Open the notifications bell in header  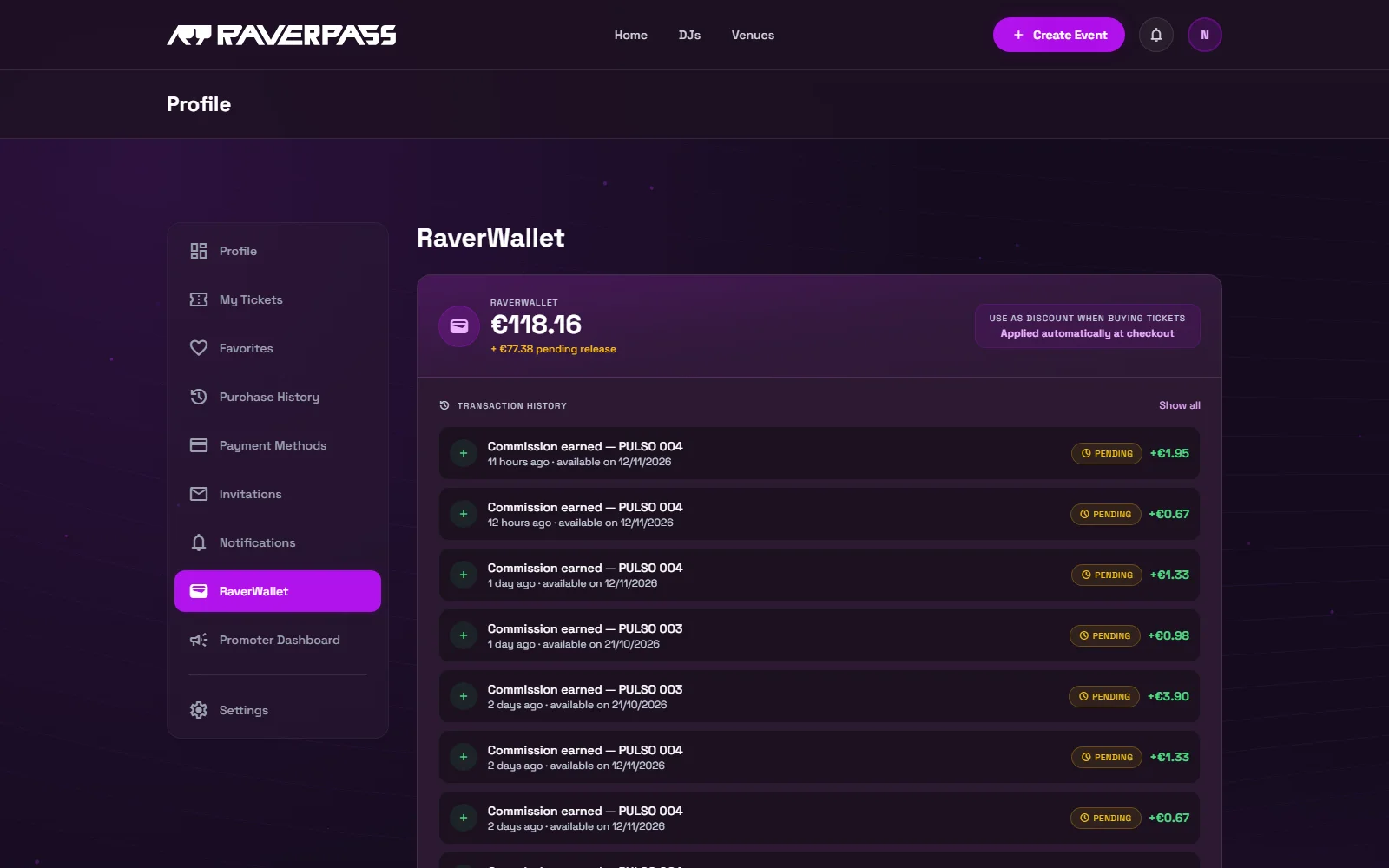point(1156,35)
